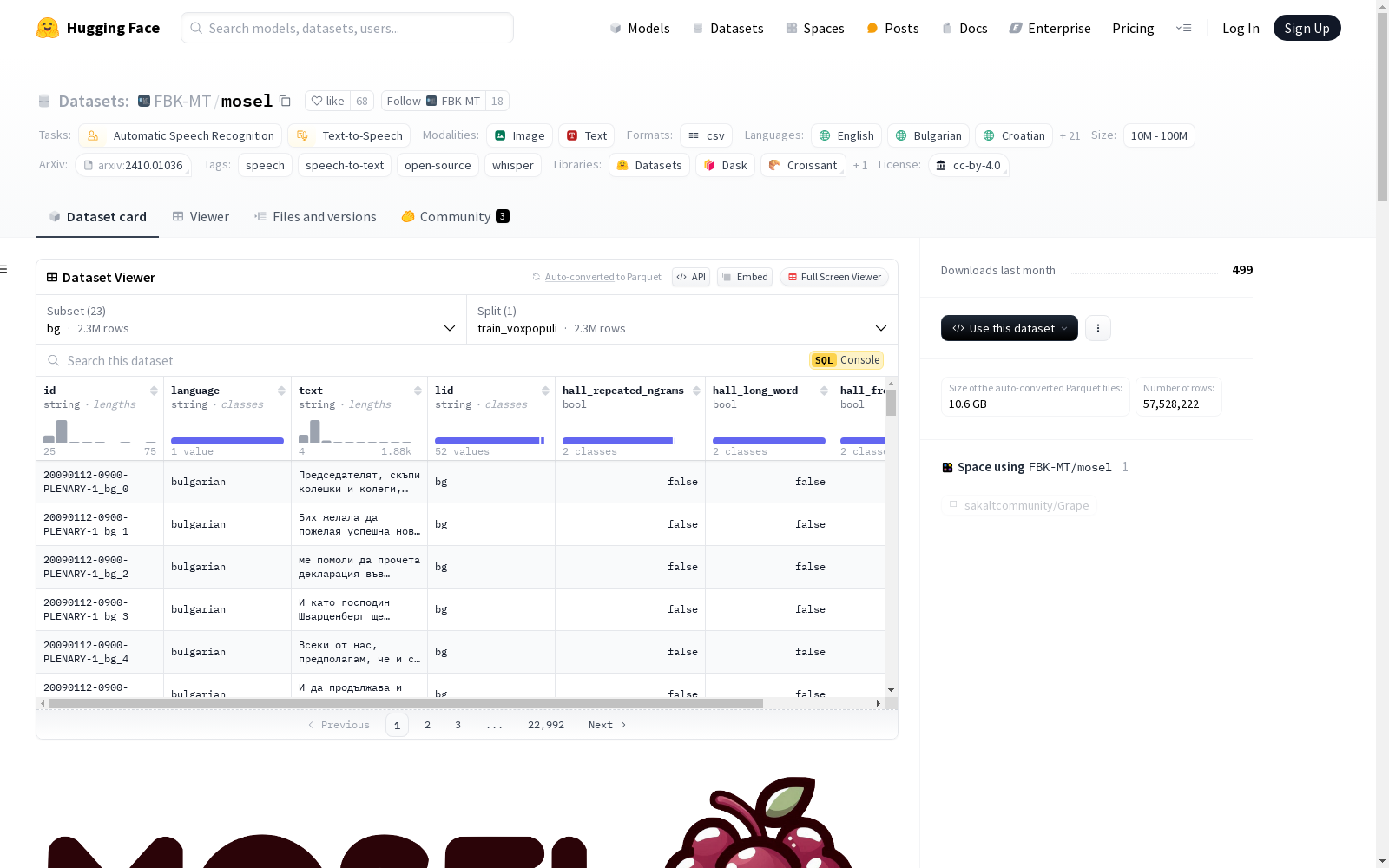Select the Text-to-Speech task tag
The image size is (1389, 868).
coord(349,135)
